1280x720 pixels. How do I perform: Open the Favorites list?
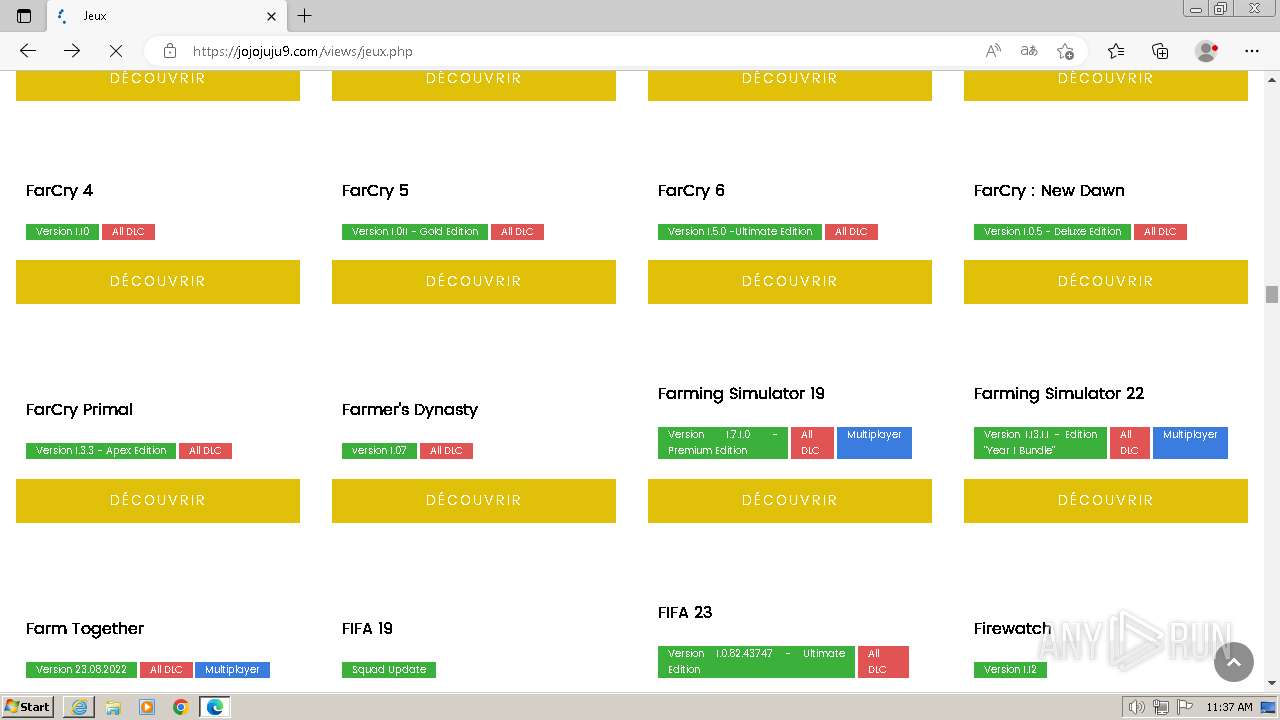point(1116,51)
